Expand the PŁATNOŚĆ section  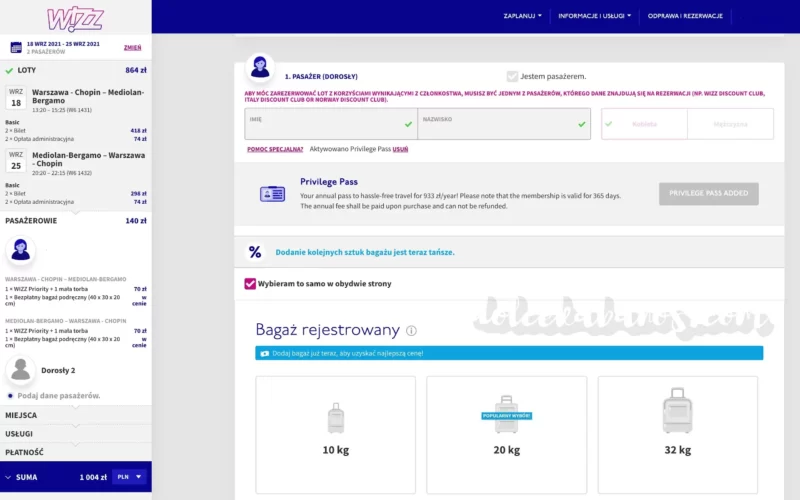coord(76,452)
